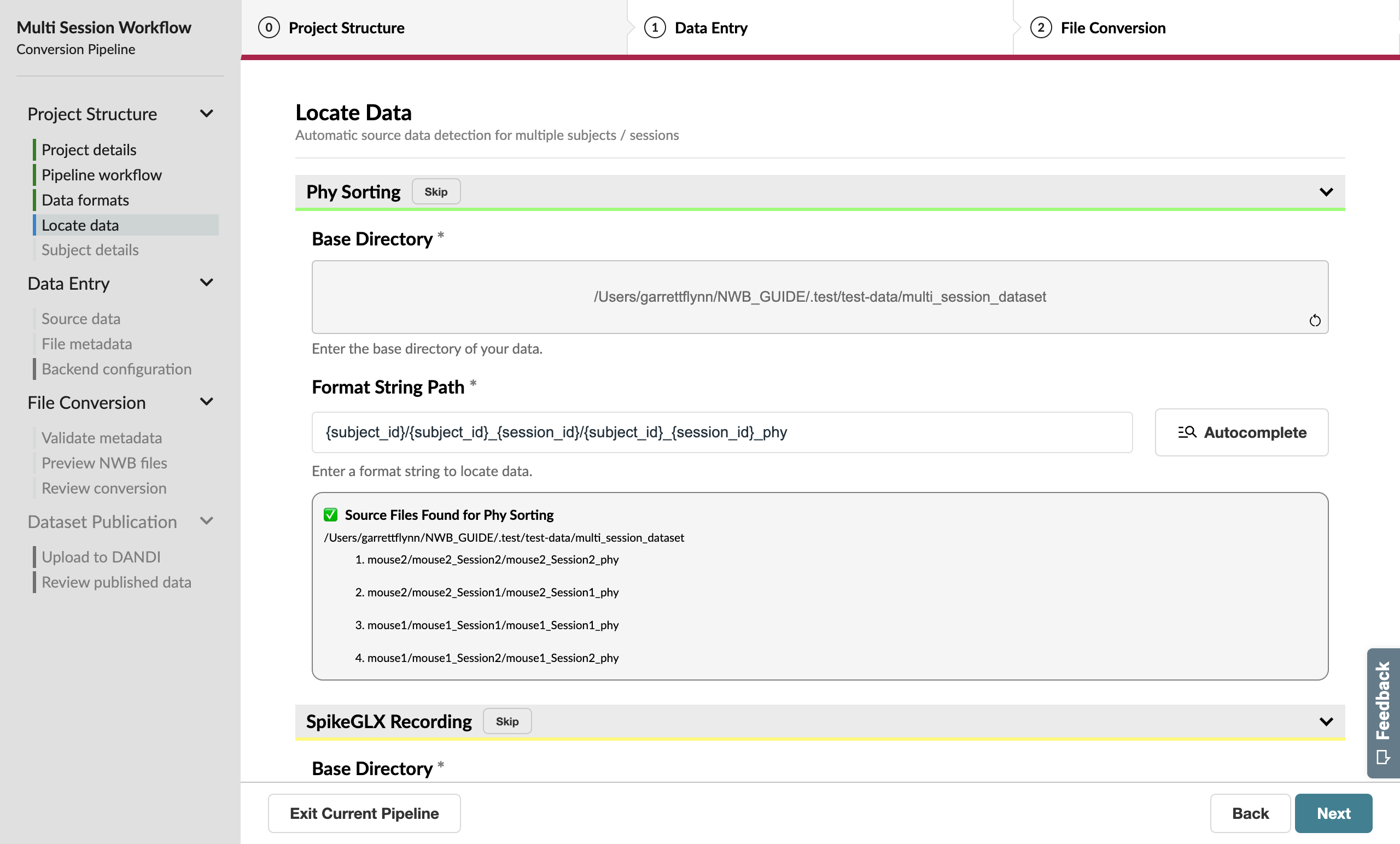Click the step 0 circle for Project Structure
Screen dimensions: 1400x844
pyautogui.click(x=269, y=28)
